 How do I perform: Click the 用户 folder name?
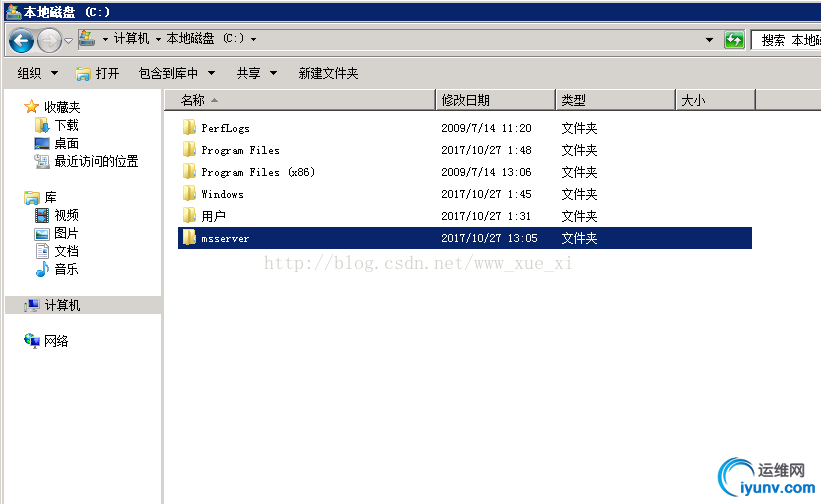click(x=214, y=216)
